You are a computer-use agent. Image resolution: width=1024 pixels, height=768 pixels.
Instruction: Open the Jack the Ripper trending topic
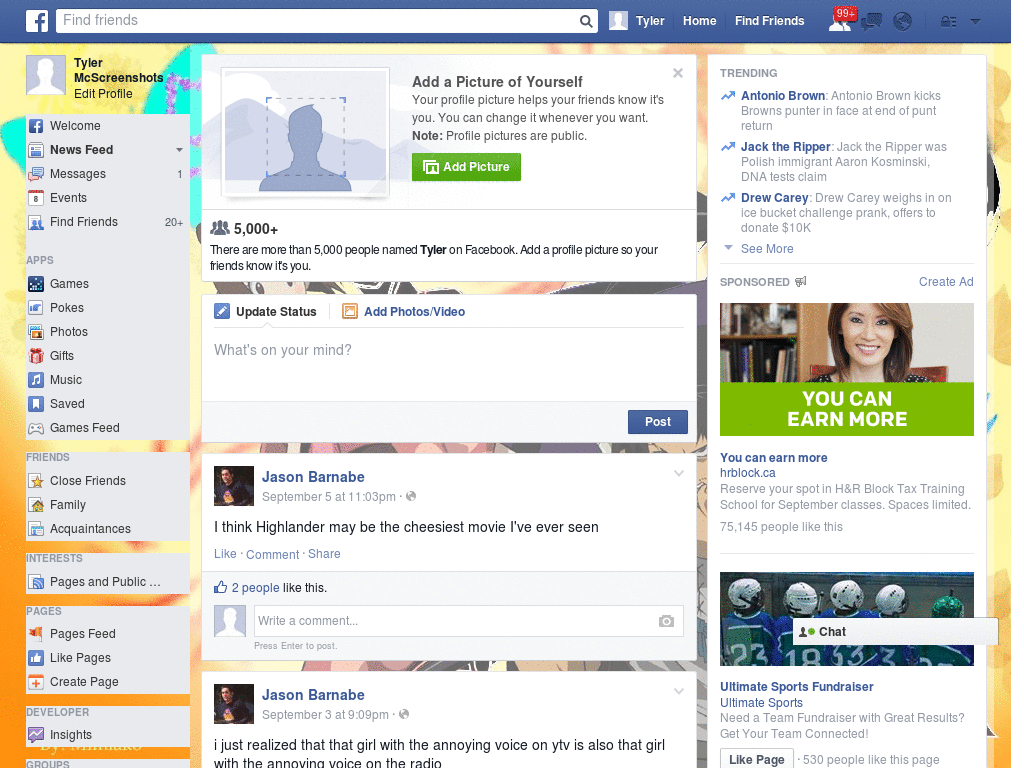coord(785,147)
